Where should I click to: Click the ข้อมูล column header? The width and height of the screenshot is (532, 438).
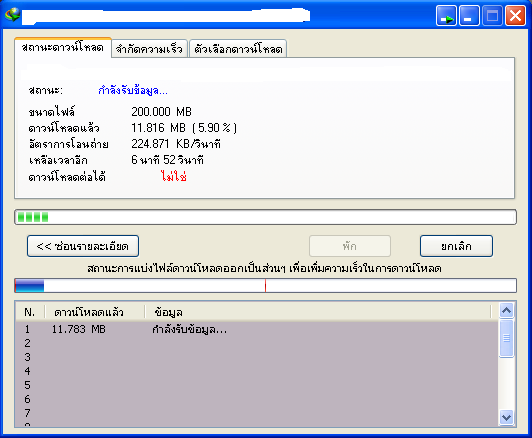[x=318, y=312]
